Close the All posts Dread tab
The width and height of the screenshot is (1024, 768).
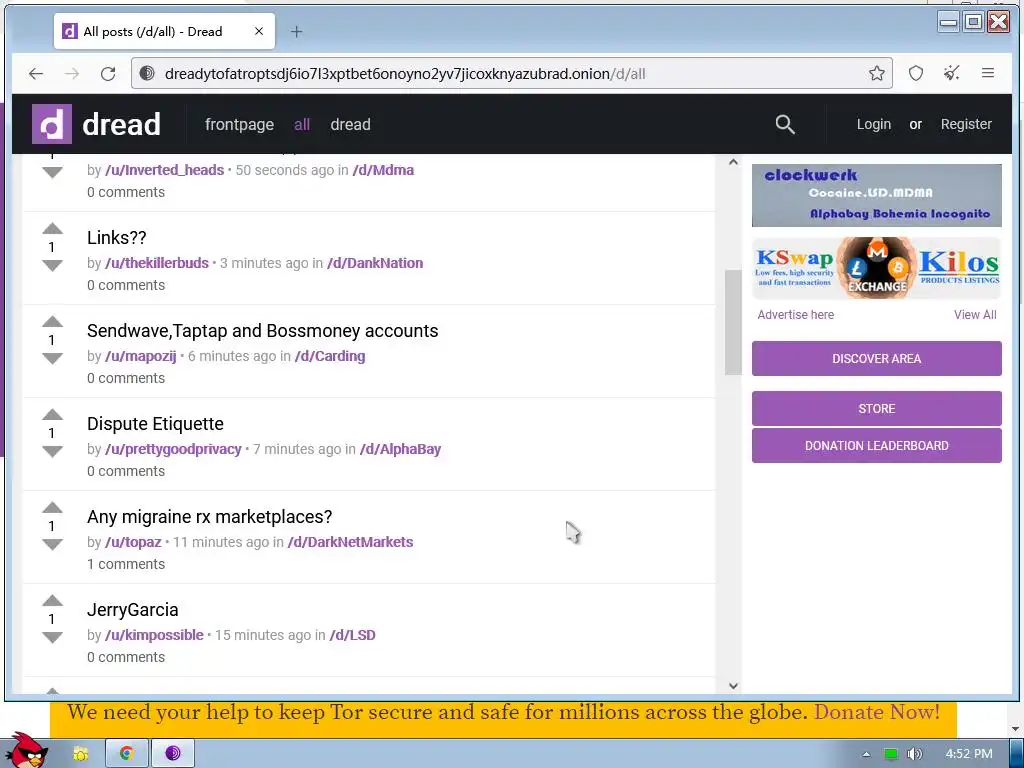pyautogui.click(x=259, y=31)
